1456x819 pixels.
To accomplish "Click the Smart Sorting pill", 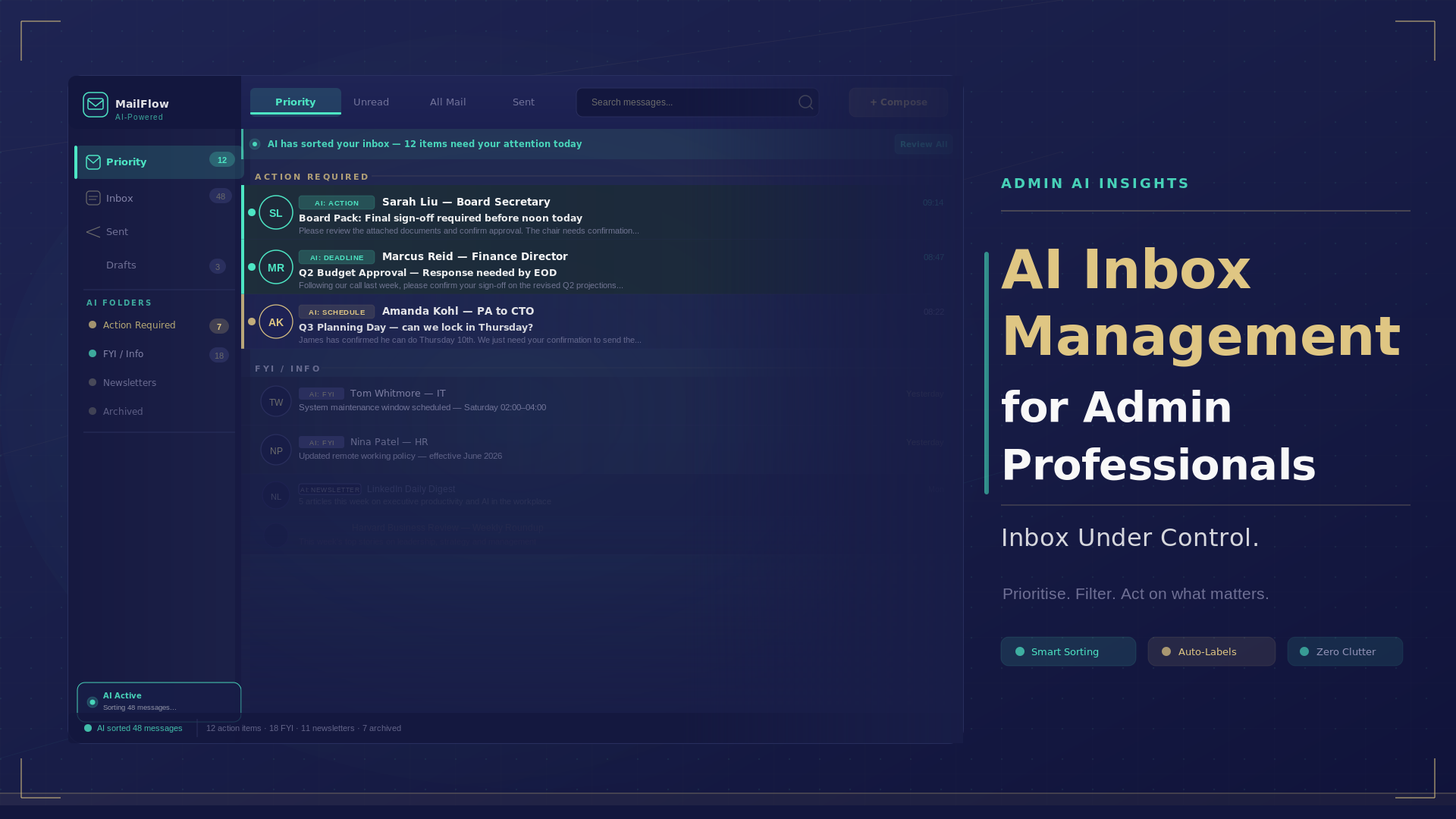I will [x=1068, y=651].
